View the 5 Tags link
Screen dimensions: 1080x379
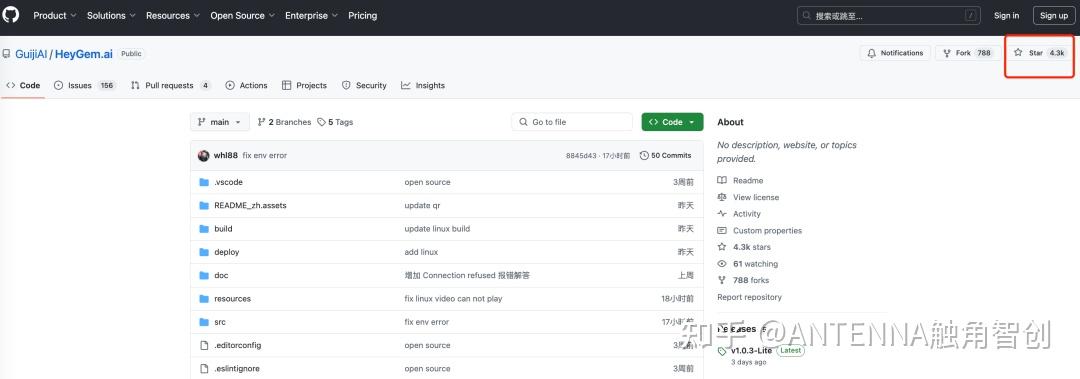point(335,122)
